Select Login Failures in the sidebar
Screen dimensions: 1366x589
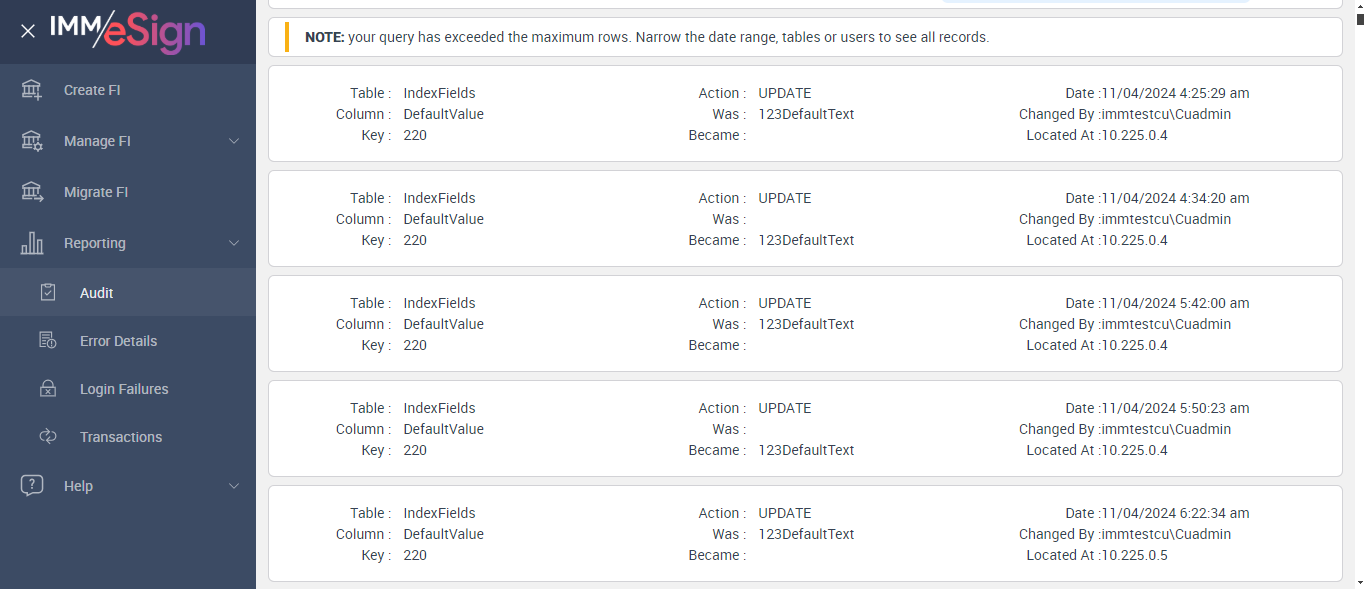pos(124,389)
